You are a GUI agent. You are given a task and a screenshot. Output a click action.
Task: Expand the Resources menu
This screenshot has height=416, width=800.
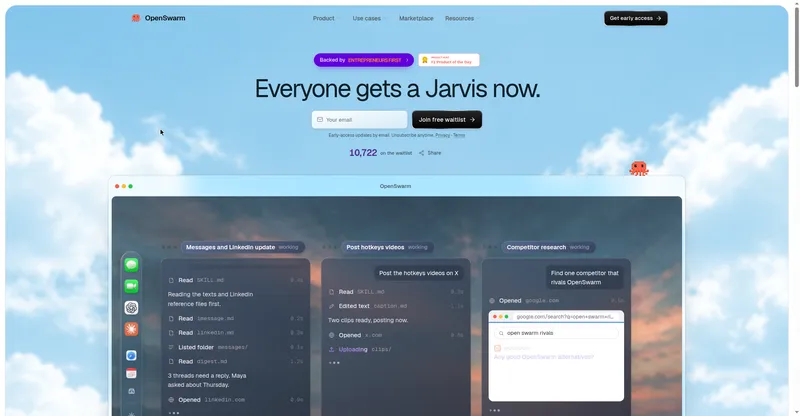[461, 18]
